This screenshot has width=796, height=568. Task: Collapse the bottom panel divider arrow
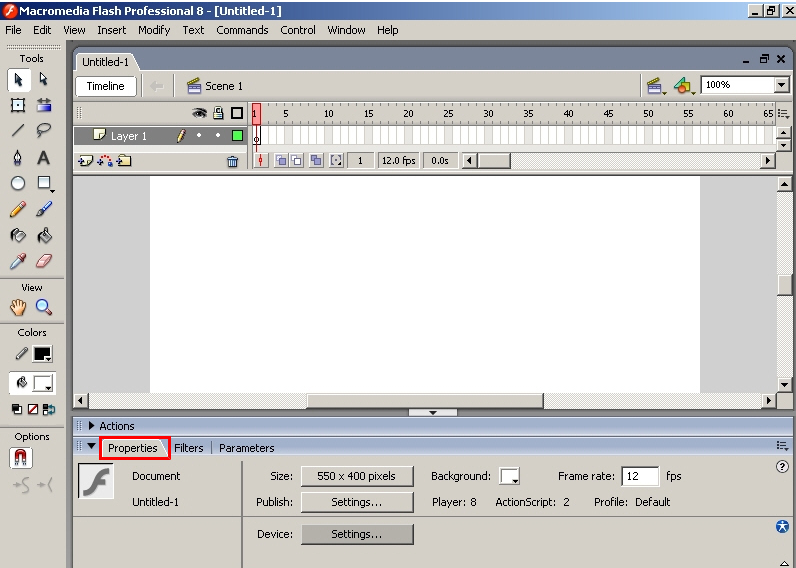(x=433, y=413)
